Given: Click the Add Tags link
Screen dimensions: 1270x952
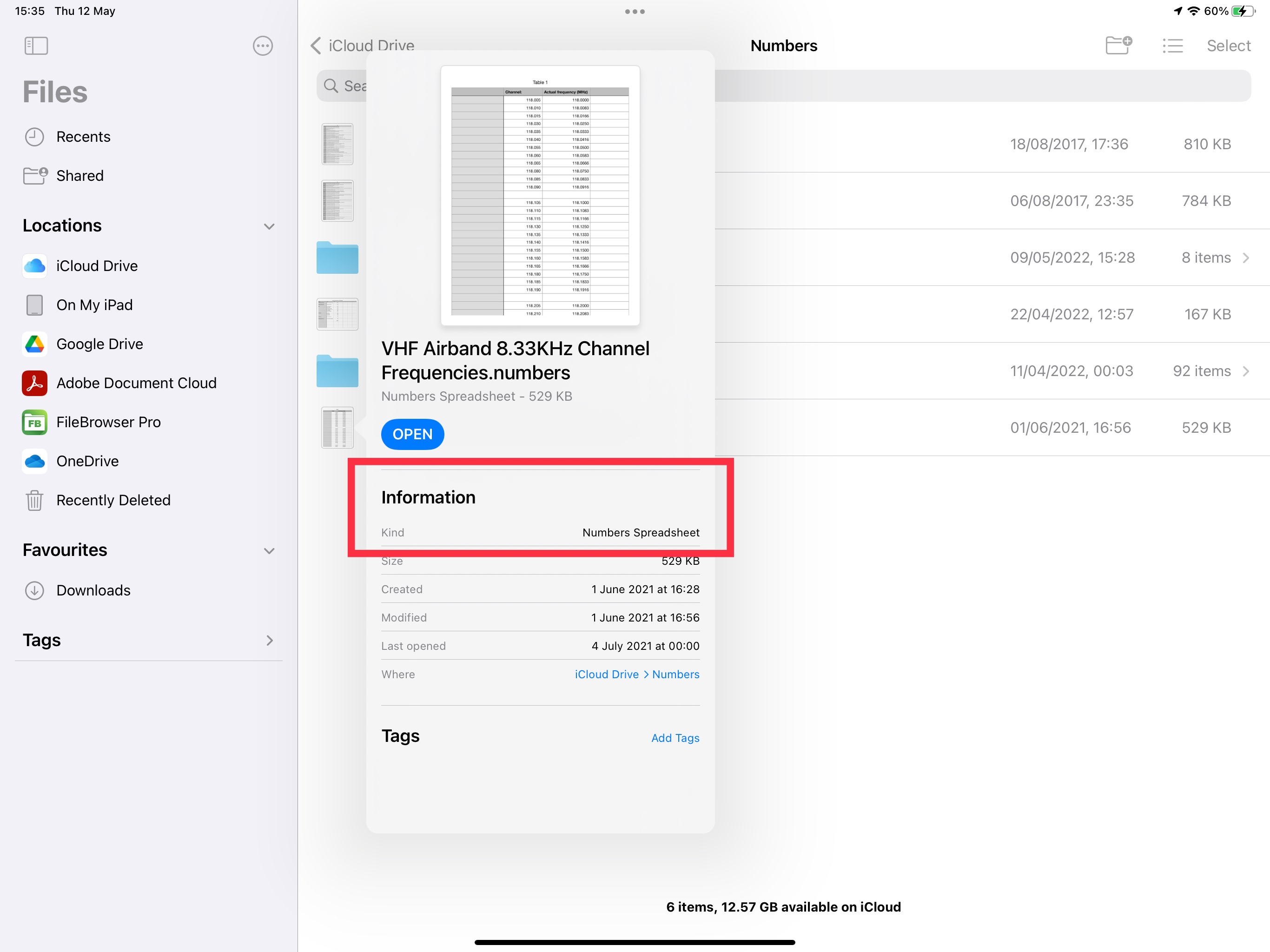Looking at the screenshot, I should [x=675, y=738].
